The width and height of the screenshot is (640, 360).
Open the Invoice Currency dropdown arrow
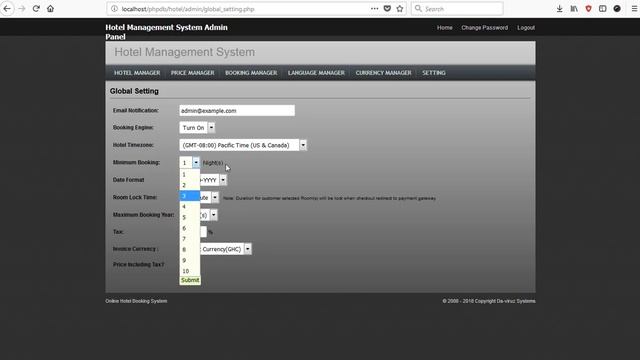(247, 249)
